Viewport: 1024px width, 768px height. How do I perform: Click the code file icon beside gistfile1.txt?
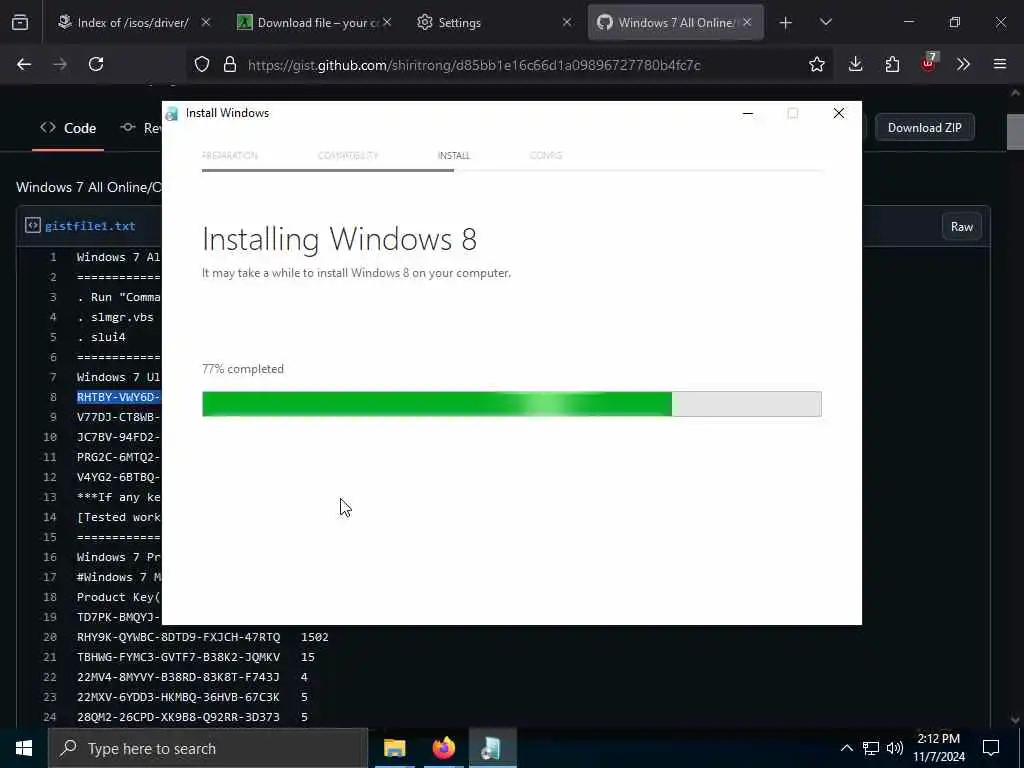tap(33, 225)
